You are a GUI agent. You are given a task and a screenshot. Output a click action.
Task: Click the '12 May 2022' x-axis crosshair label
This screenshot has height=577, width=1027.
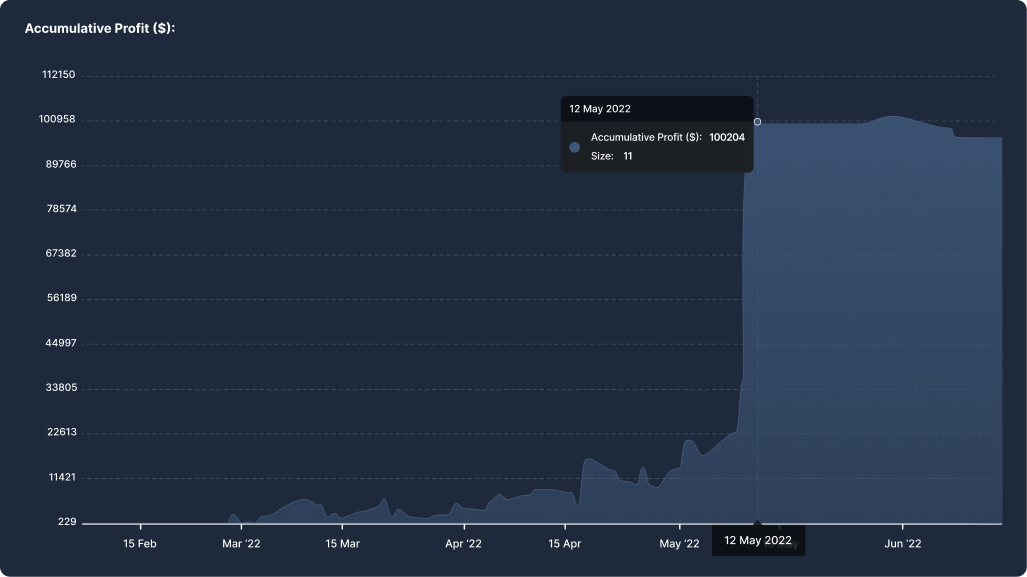[757, 540]
